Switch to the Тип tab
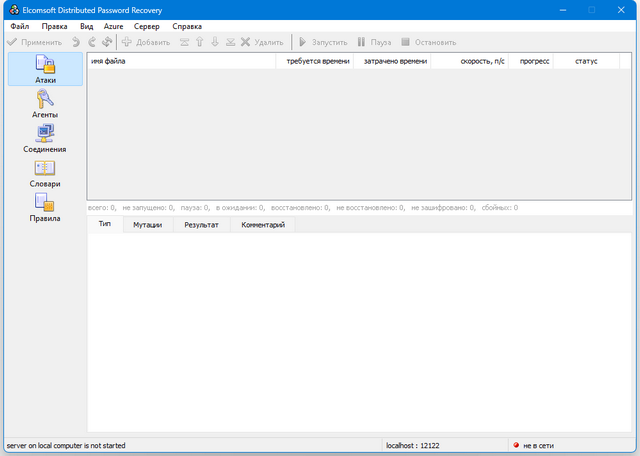 (105, 224)
